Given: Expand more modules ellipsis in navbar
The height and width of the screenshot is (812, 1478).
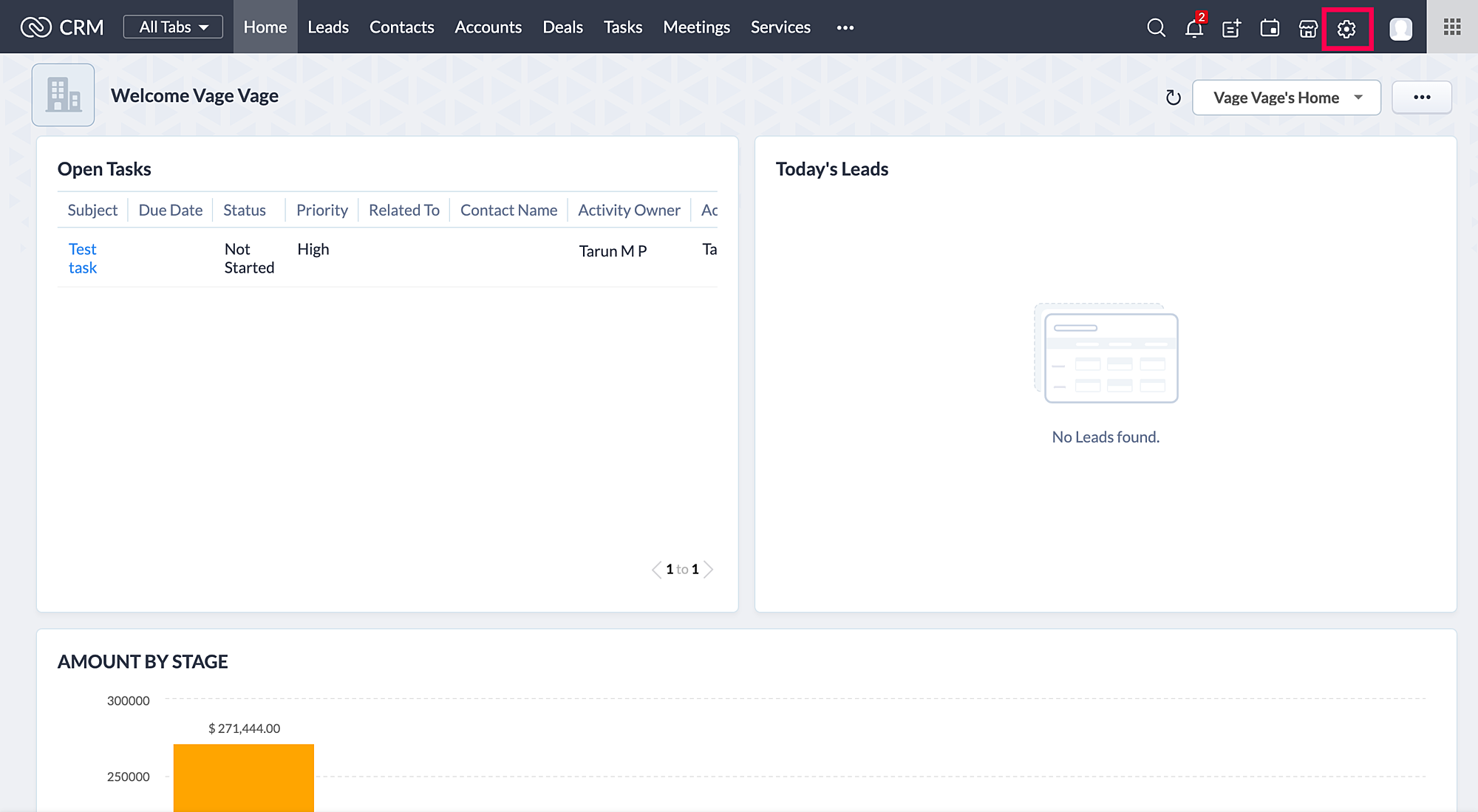Looking at the screenshot, I should click(x=845, y=27).
